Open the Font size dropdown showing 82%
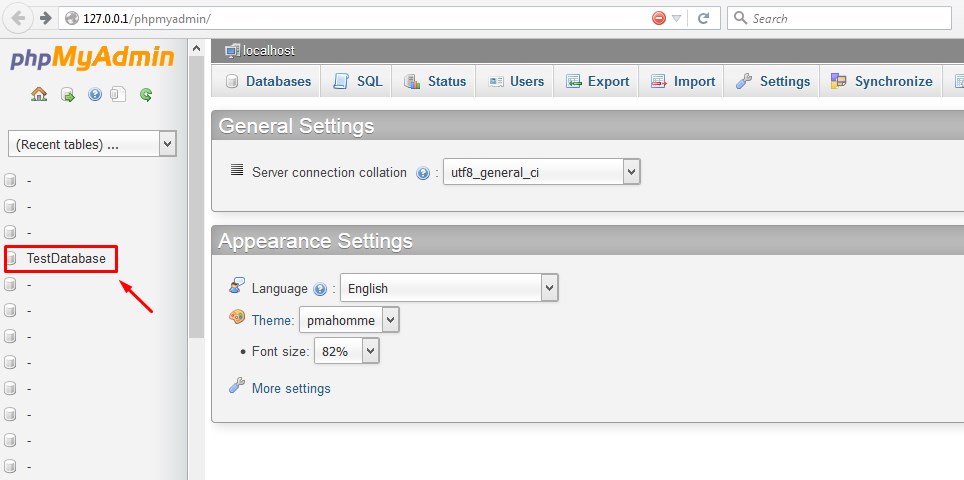This screenshot has width=964, height=480. coord(347,351)
